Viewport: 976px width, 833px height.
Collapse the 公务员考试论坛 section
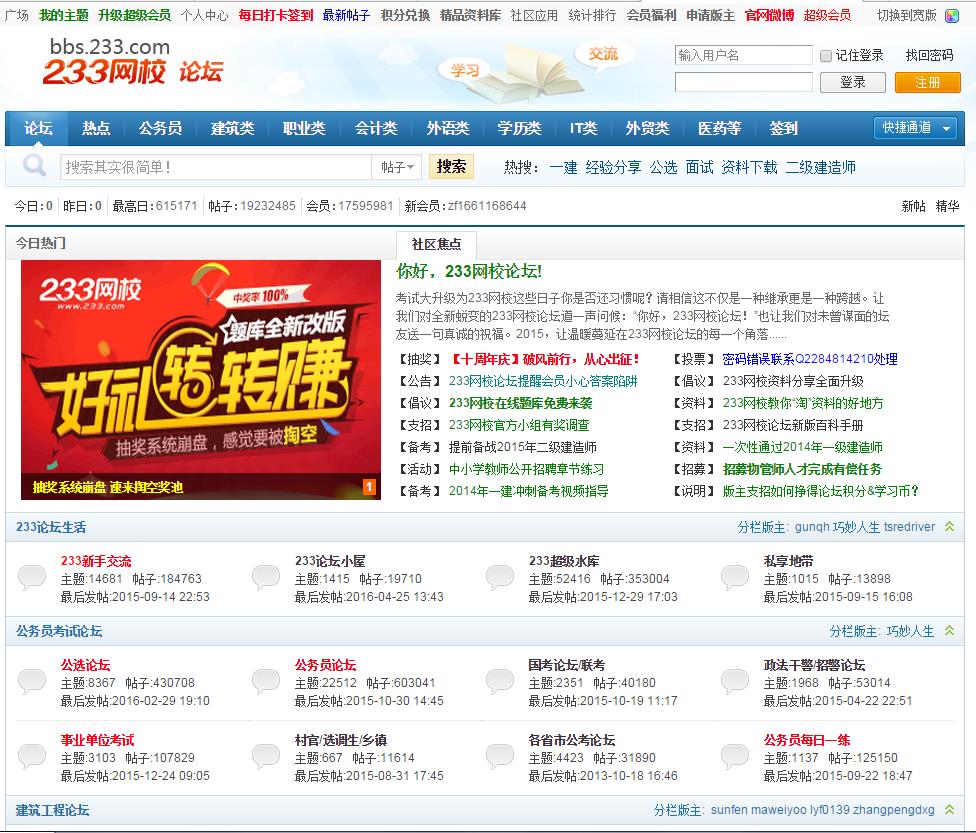point(949,631)
